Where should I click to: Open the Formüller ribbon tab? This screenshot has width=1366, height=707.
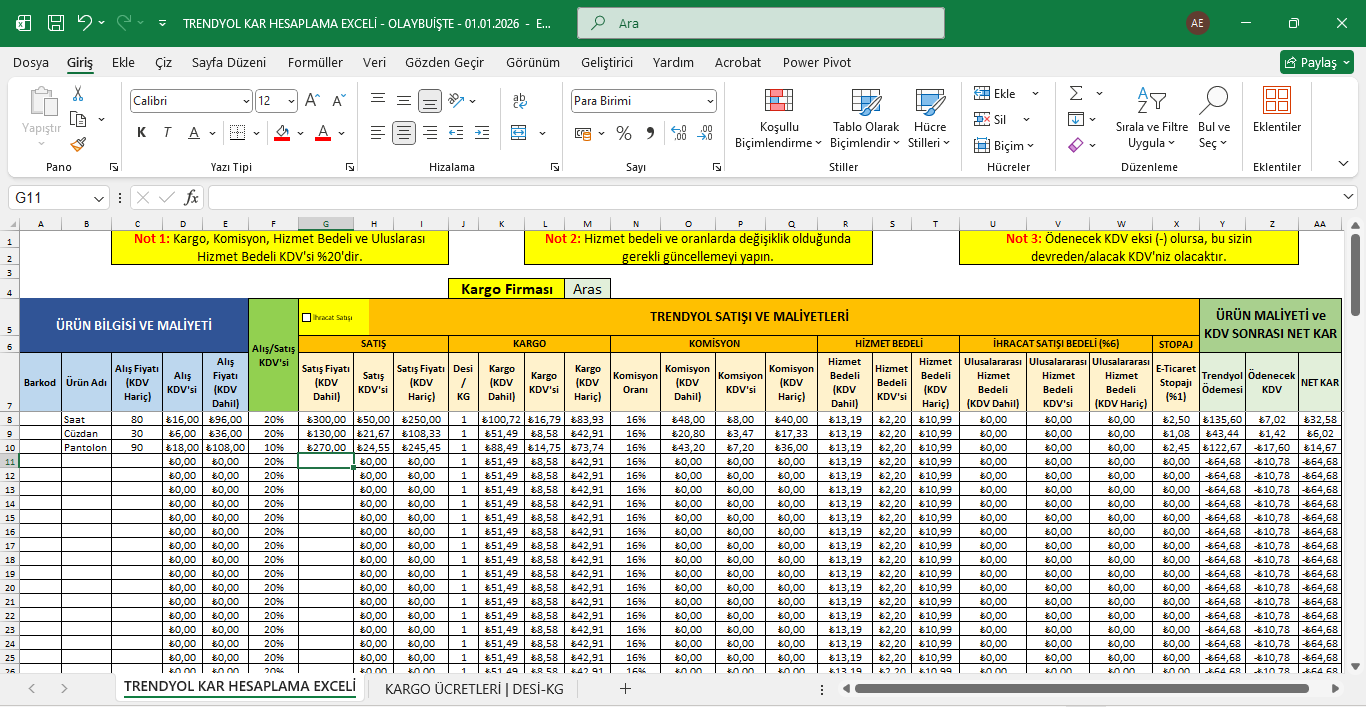click(315, 62)
